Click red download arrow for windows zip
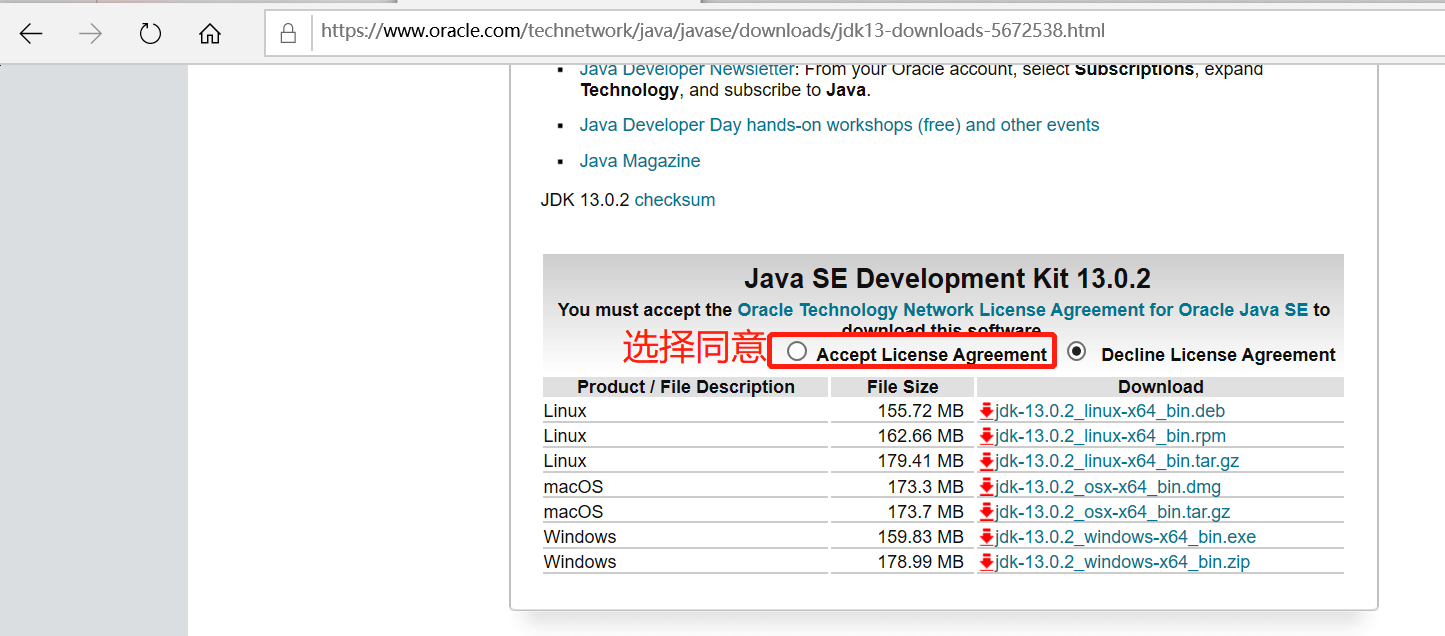This screenshot has height=636, width=1445. (x=987, y=562)
